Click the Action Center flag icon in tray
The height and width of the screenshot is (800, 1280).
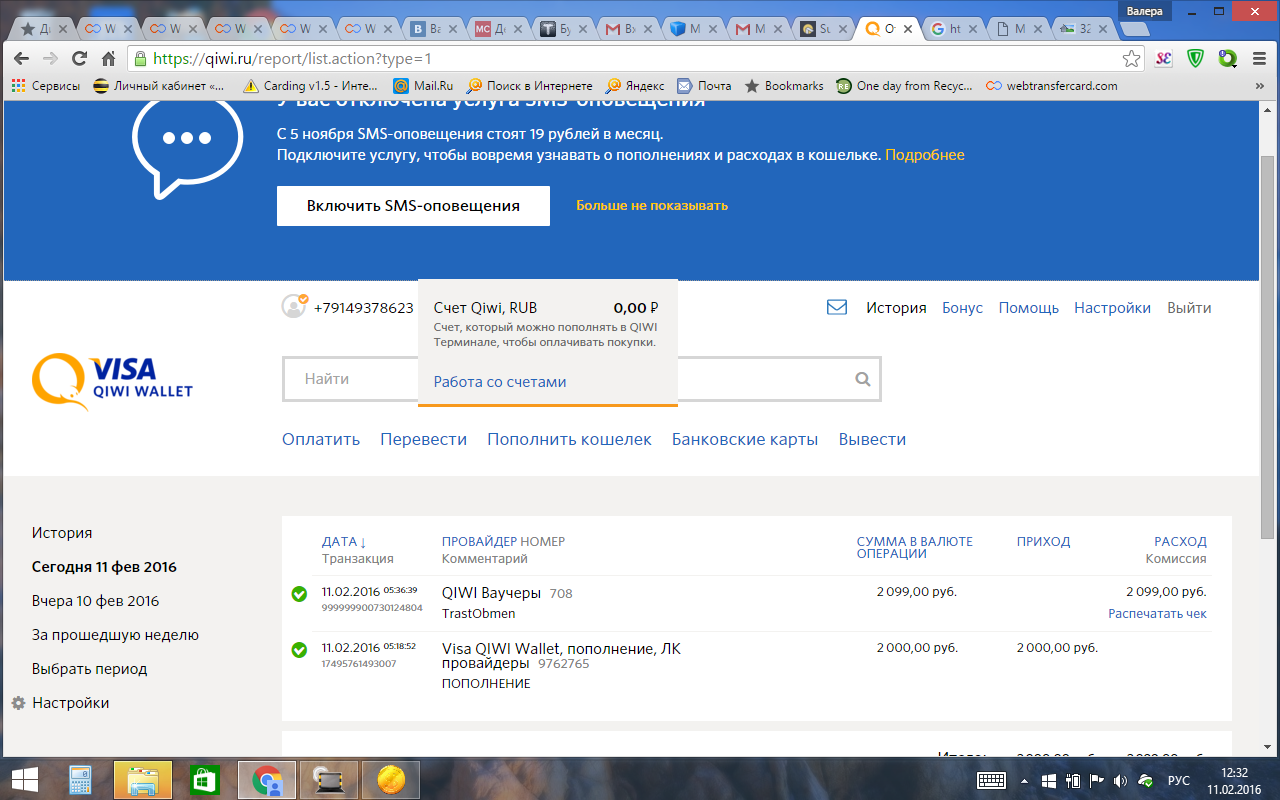[x=1096, y=780]
